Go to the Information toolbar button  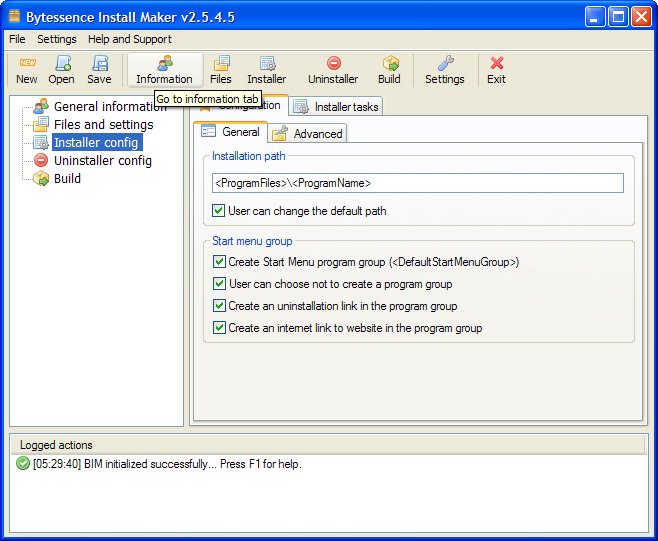(x=164, y=70)
